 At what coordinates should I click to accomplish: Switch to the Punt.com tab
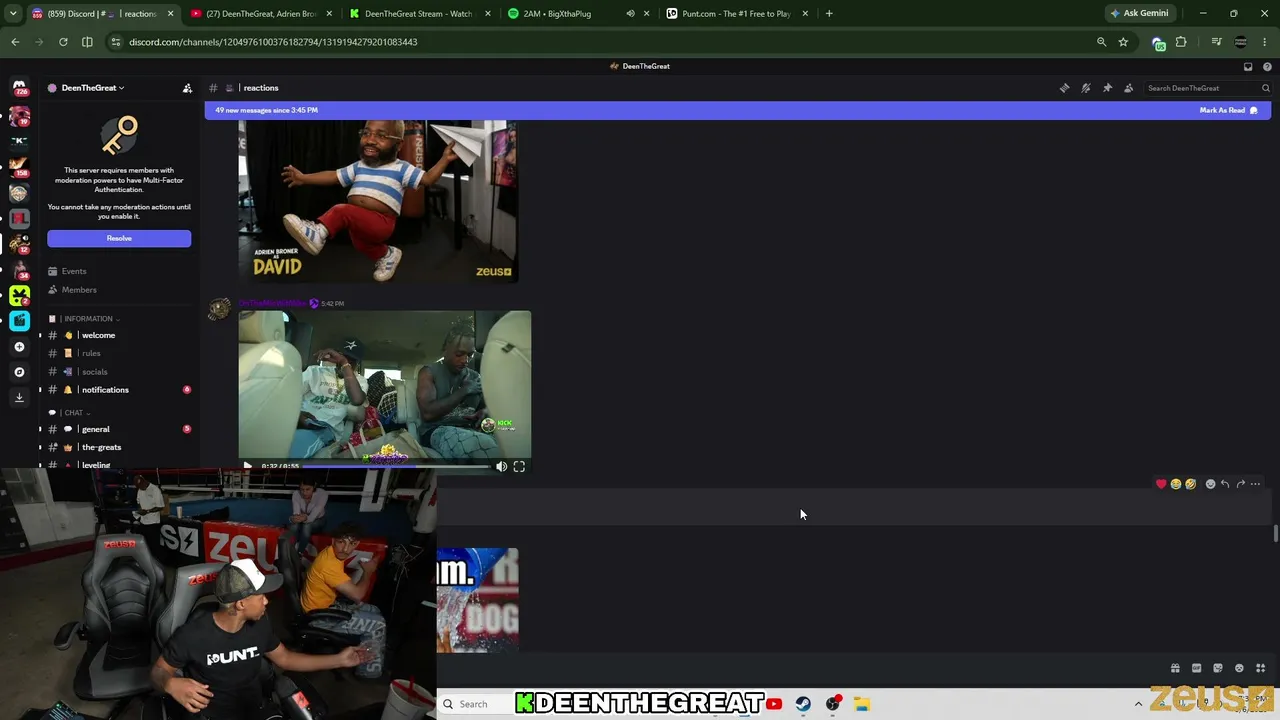coord(738,14)
